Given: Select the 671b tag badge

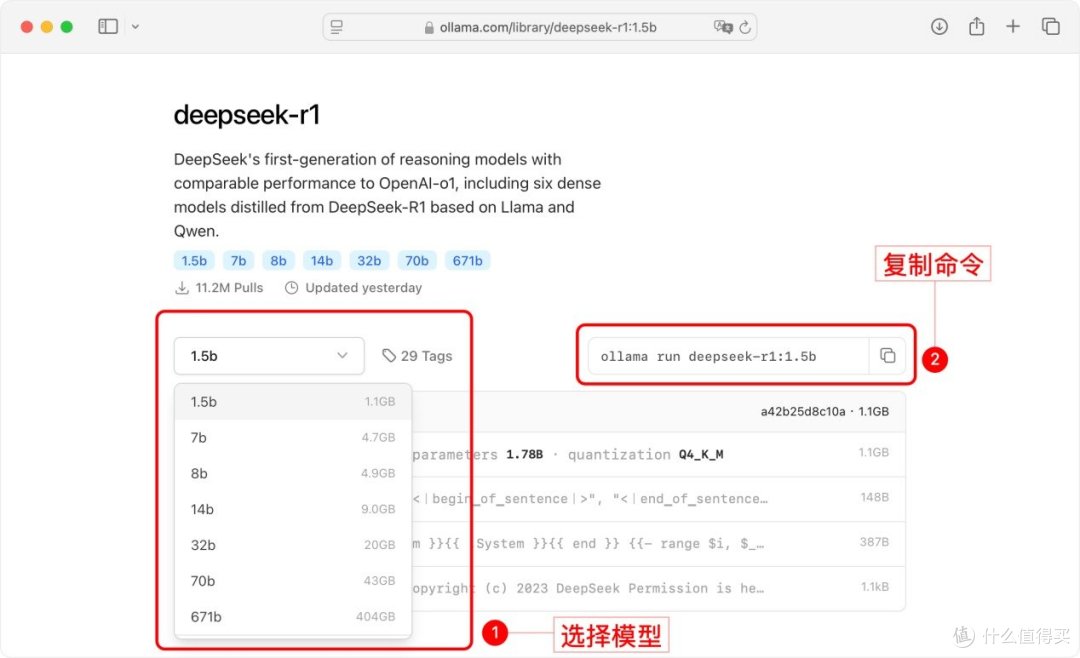Looking at the screenshot, I should point(468,260).
